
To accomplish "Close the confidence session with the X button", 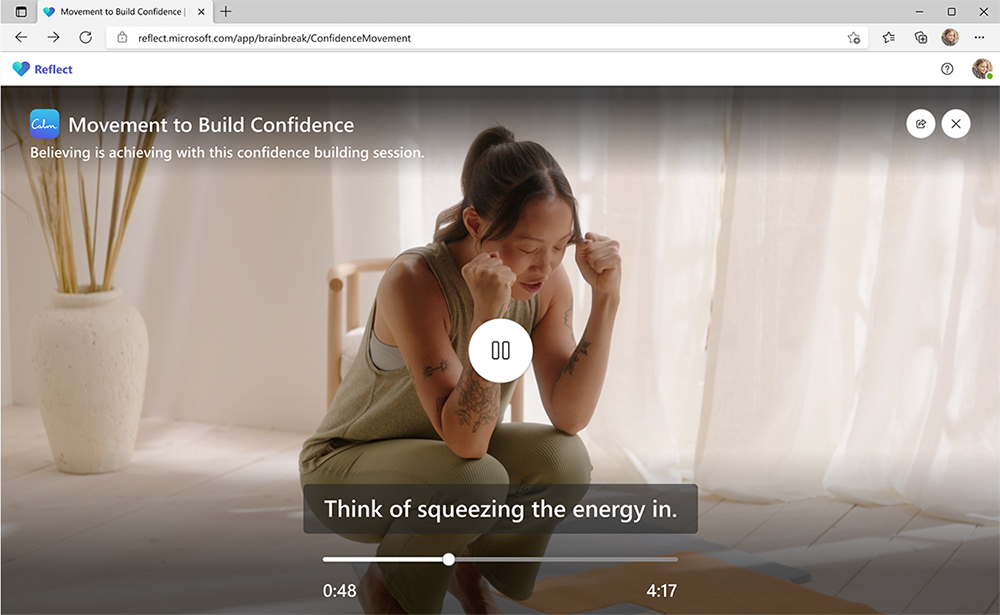I will pyautogui.click(x=956, y=123).
